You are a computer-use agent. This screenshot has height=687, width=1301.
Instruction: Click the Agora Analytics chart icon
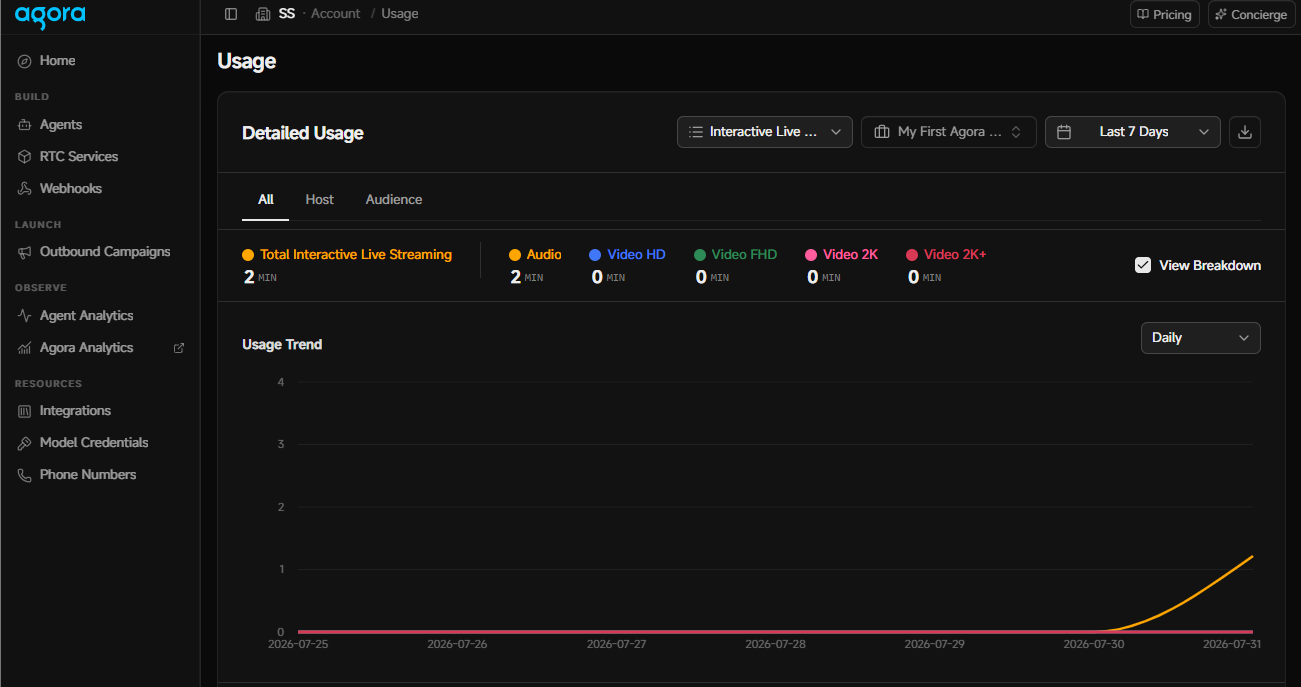pos(25,348)
